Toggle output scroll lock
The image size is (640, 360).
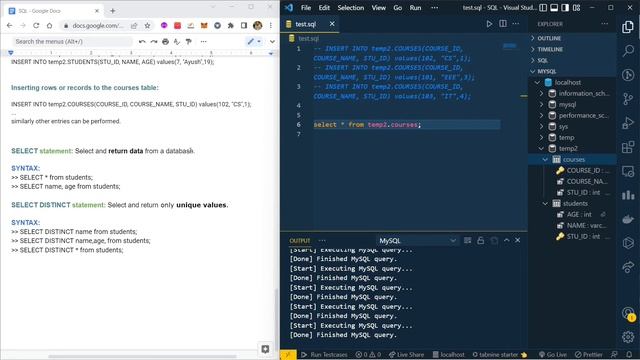(x=480, y=240)
